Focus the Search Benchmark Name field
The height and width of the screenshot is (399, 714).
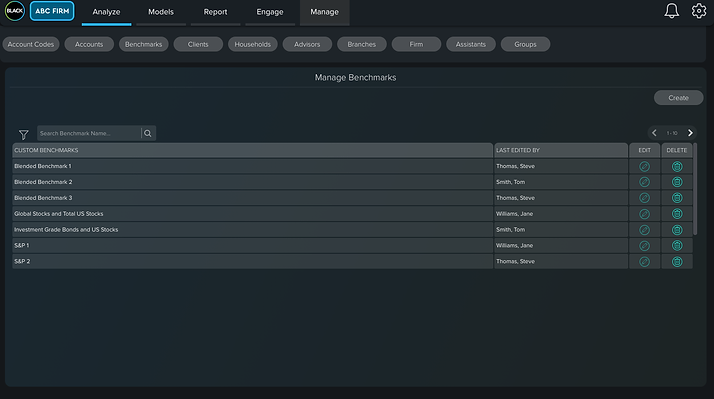(89, 133)
